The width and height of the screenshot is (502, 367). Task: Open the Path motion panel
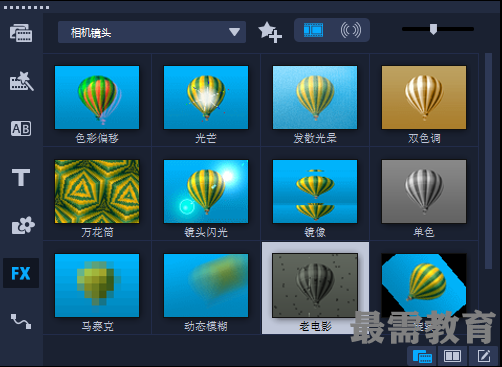point(21,321)
